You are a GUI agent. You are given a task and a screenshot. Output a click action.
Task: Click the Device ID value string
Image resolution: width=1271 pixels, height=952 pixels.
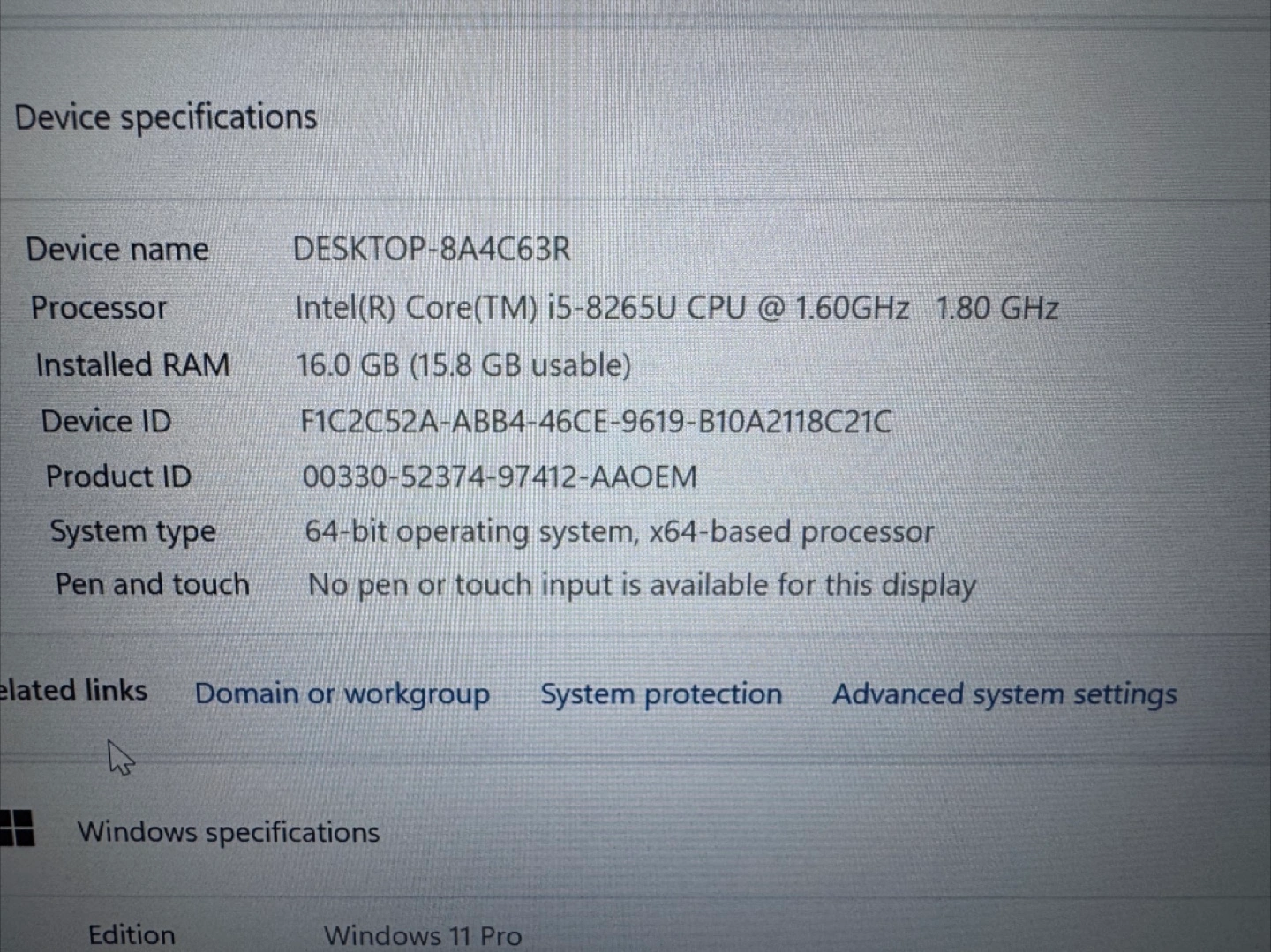click(x=596, y=422)
